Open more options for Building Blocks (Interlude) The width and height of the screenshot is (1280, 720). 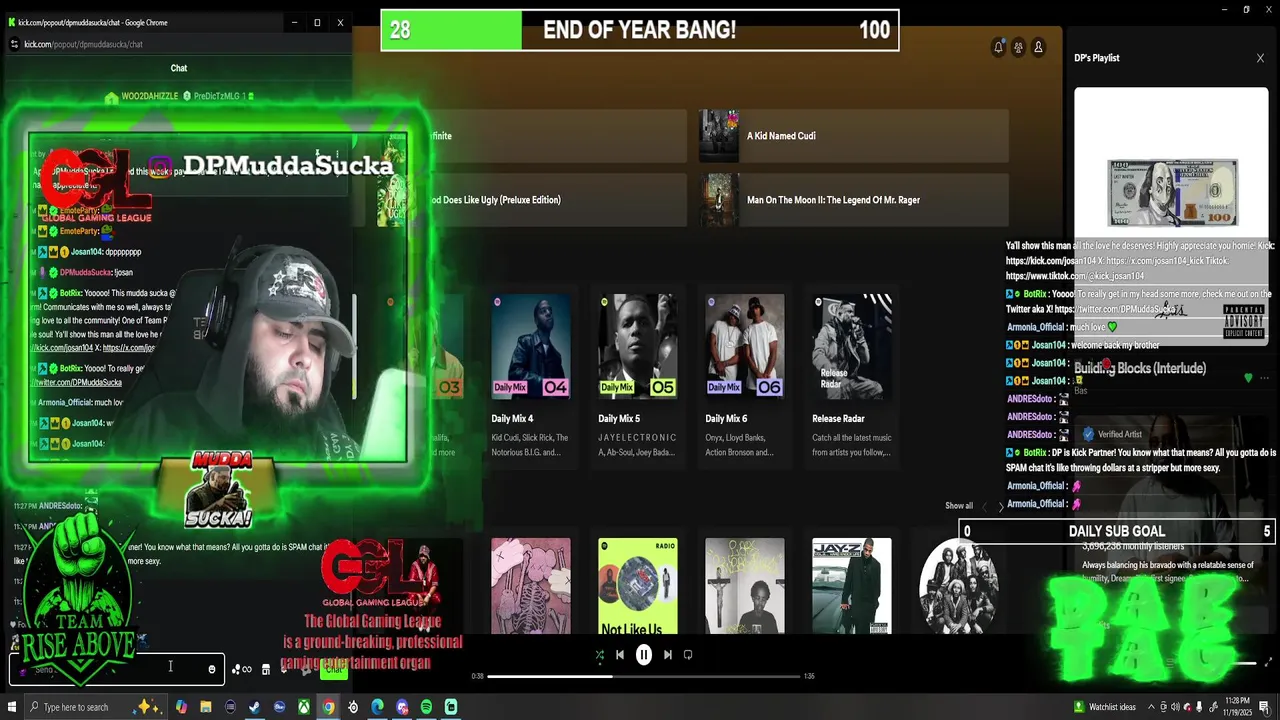point(1265,378)
